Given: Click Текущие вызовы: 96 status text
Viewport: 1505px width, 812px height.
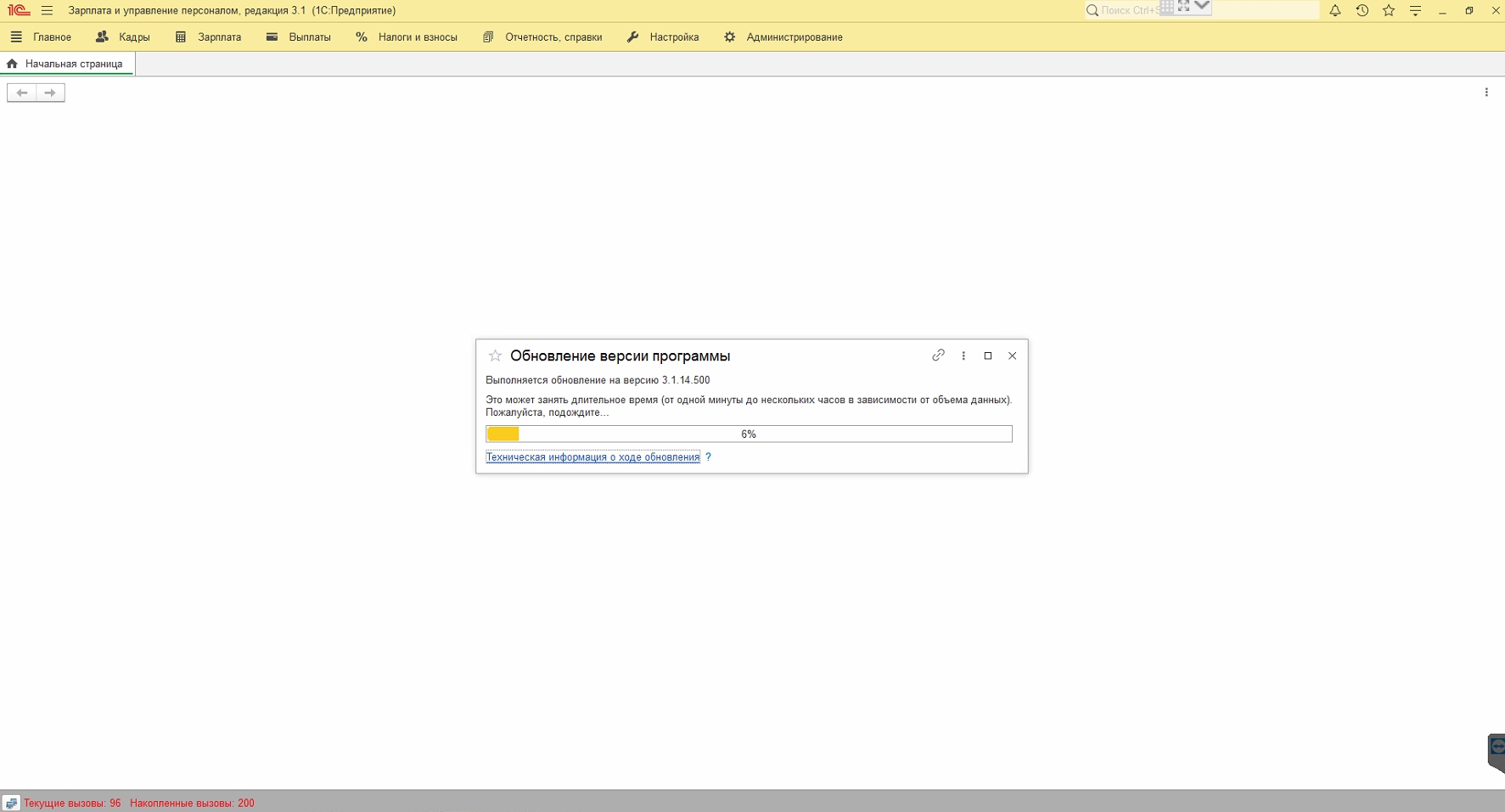Looking at the screenshot, I should click(x=72, y=804).
